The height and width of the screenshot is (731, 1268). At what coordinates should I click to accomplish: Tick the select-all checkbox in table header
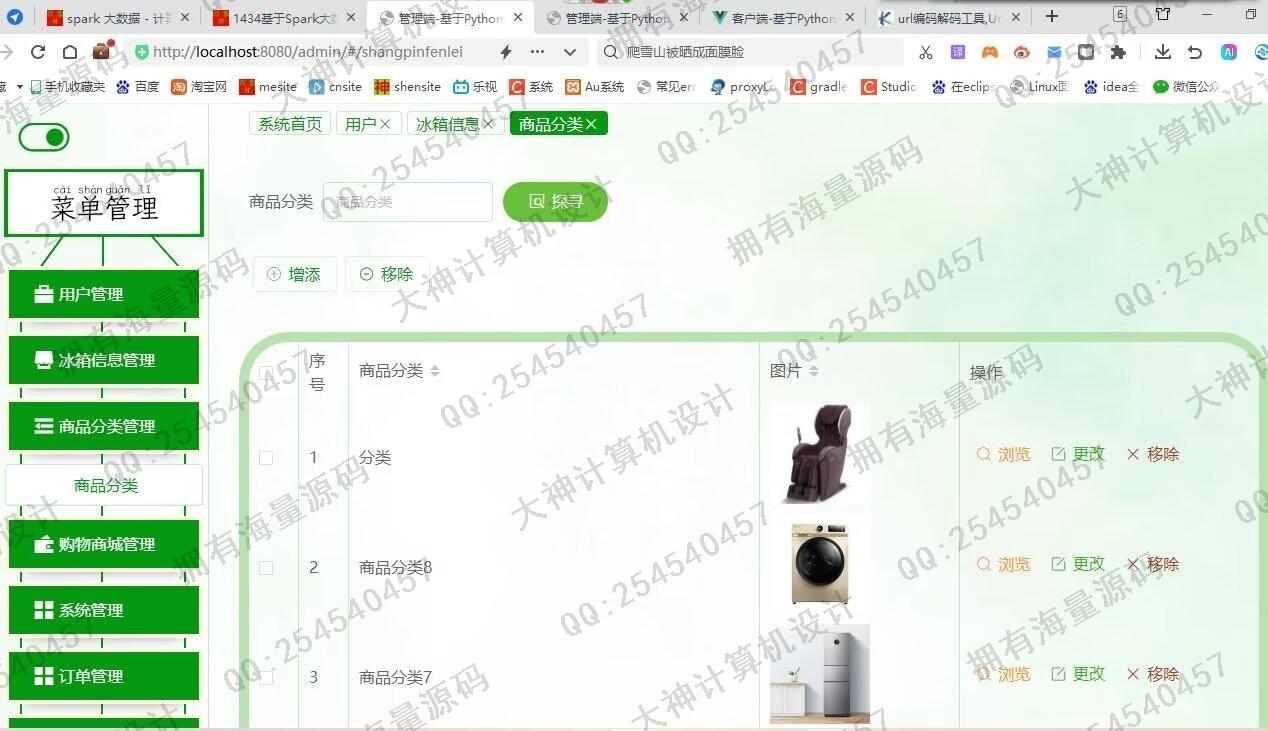(x=266, y=372)
